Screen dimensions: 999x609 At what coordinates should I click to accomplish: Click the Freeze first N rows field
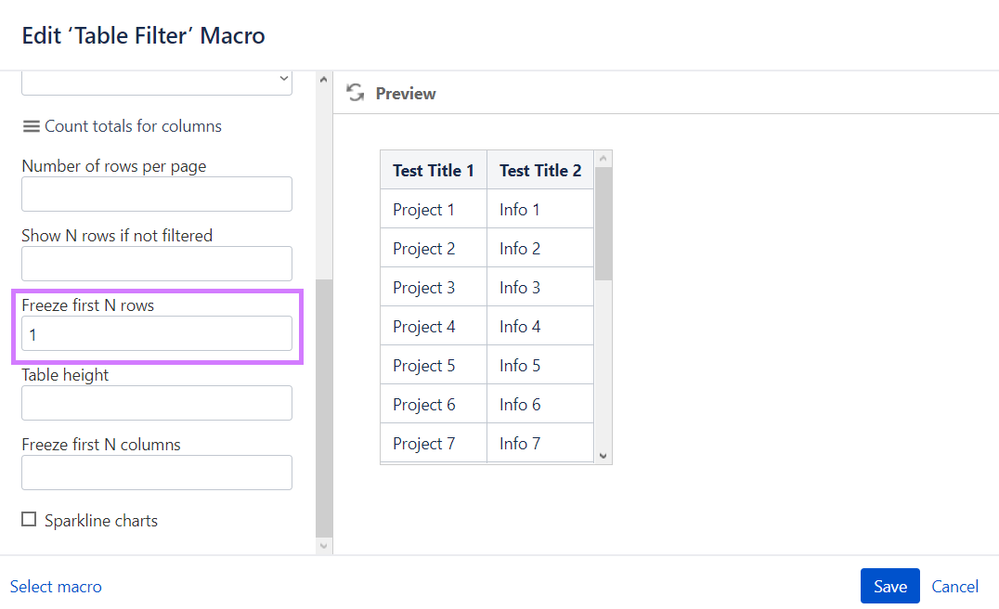click(157, 334)
